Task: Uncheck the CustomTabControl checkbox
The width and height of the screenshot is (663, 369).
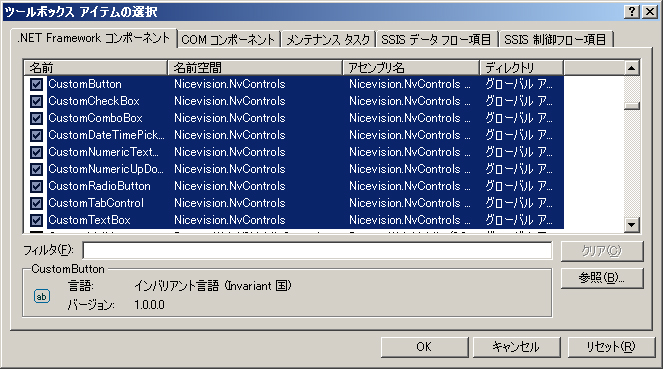Action: [36, 203]
